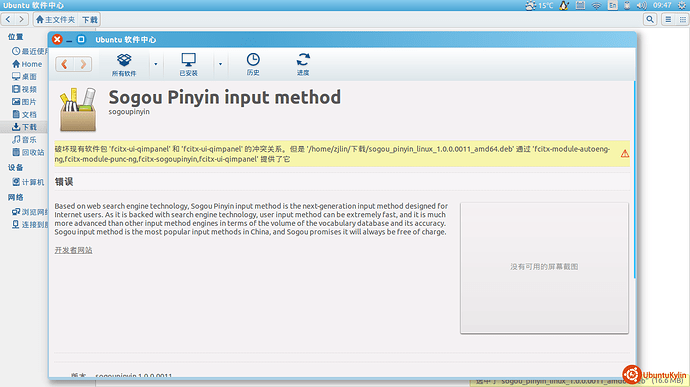Open 音乐 in file manager sidebar
This screenshot has height=387, width=690.
pyautogui.click(x=24, y=140)
